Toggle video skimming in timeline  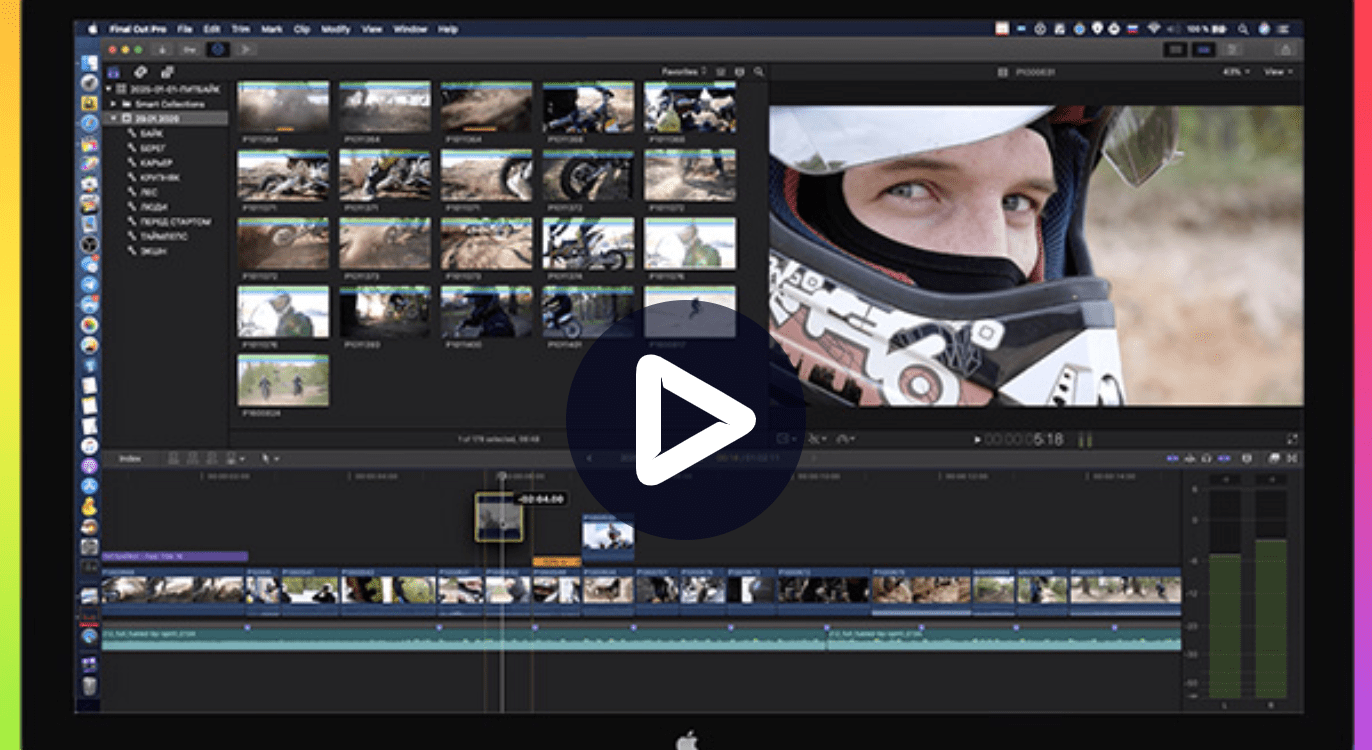tap(1172, 458)
